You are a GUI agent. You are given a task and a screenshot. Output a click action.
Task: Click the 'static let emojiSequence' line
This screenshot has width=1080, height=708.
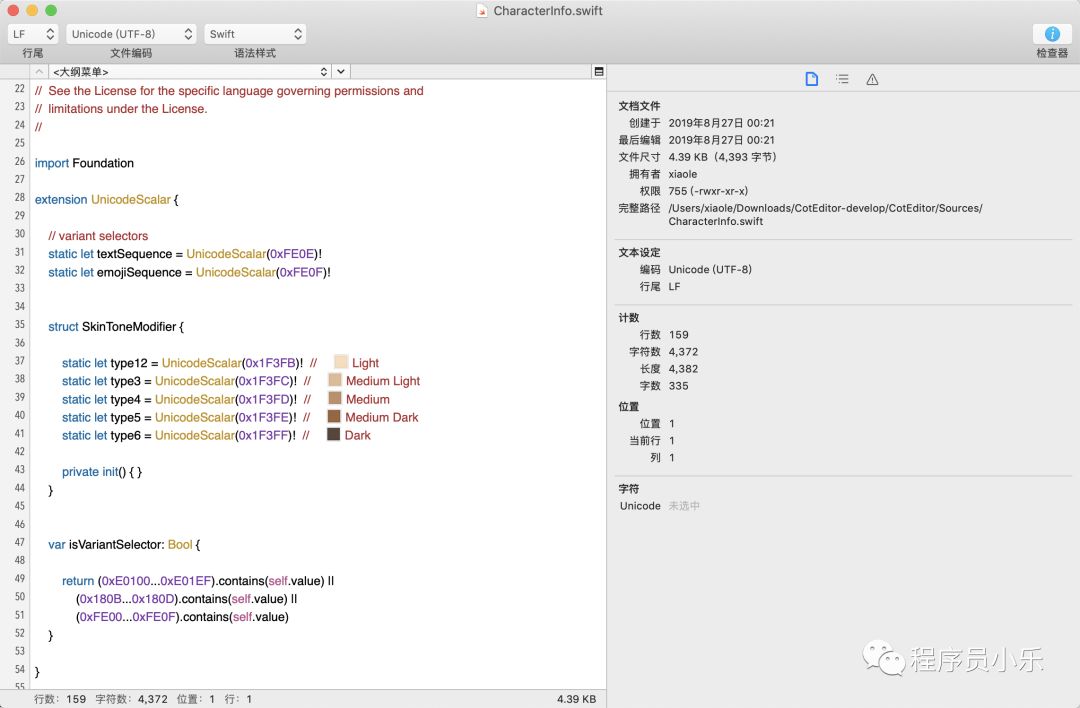[x=189, y=273]
